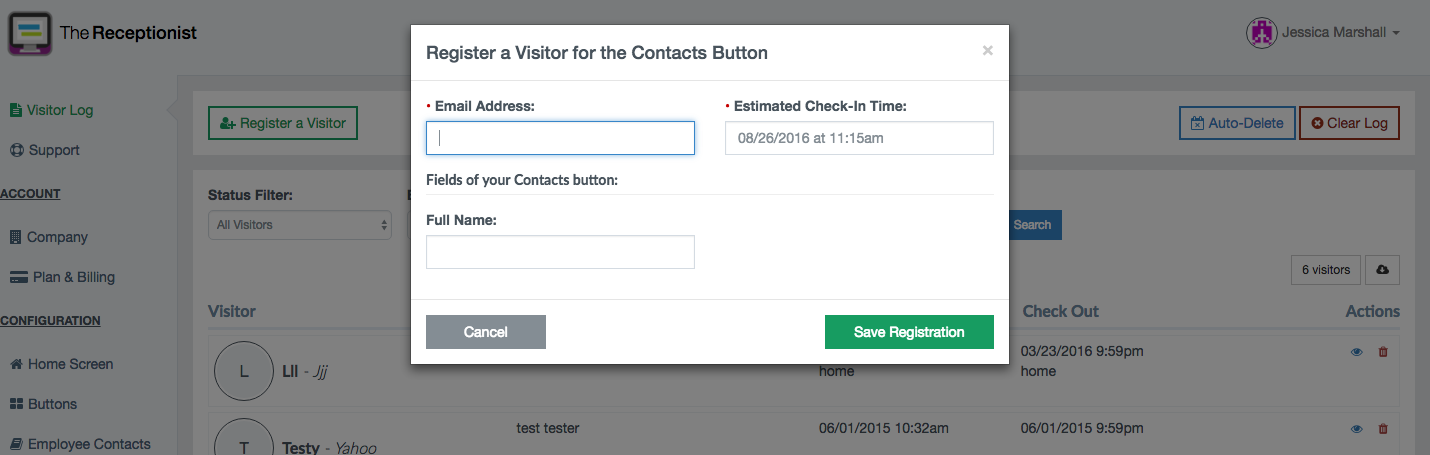The image size is (1430, 455).
Task: Open the Jessica Marshall account dropdown
Action: [x=1323, y=32]
